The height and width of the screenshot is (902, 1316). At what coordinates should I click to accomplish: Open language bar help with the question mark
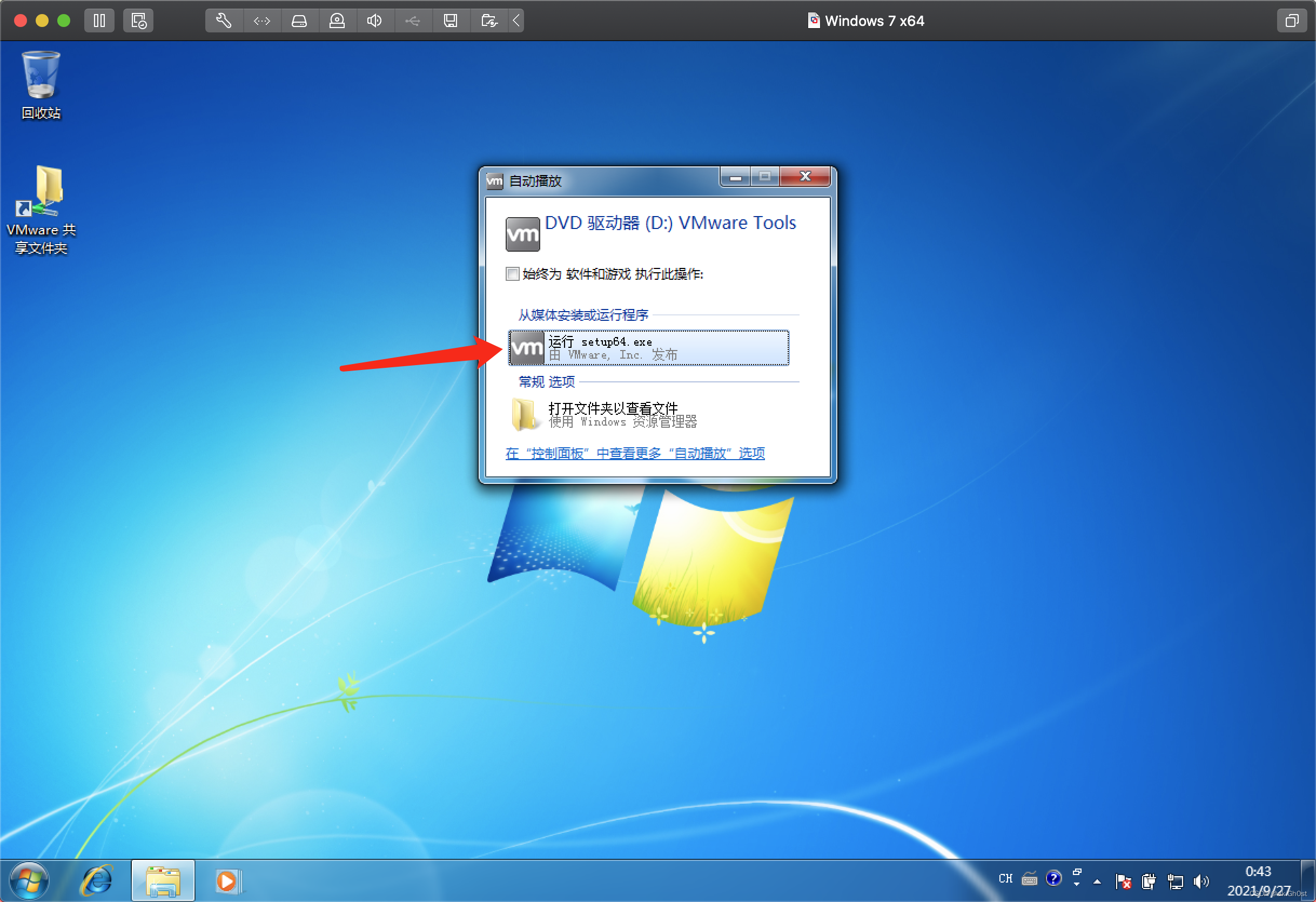click(x=1053, y=878)
